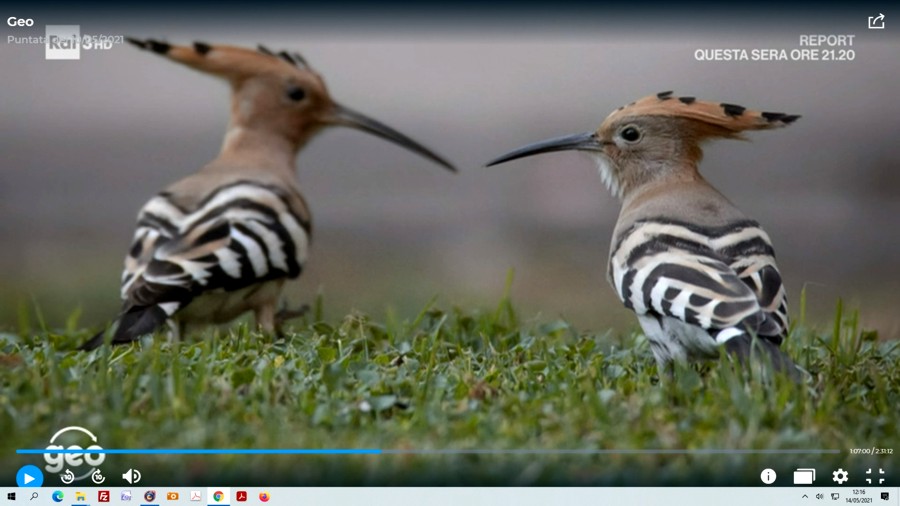Open the Windows Start menu

11,497
